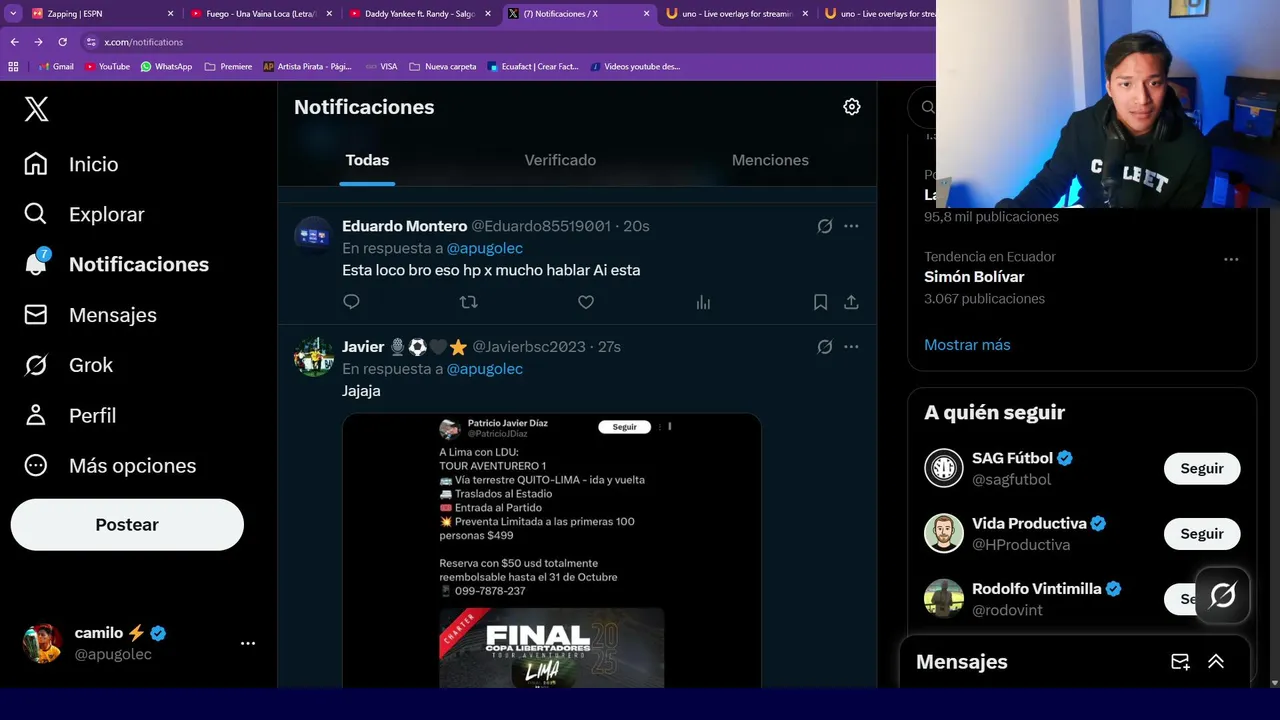1280x720 pixels.
Task: Open Simón Bolívar trend options menu
Action: coord(1231,259)
